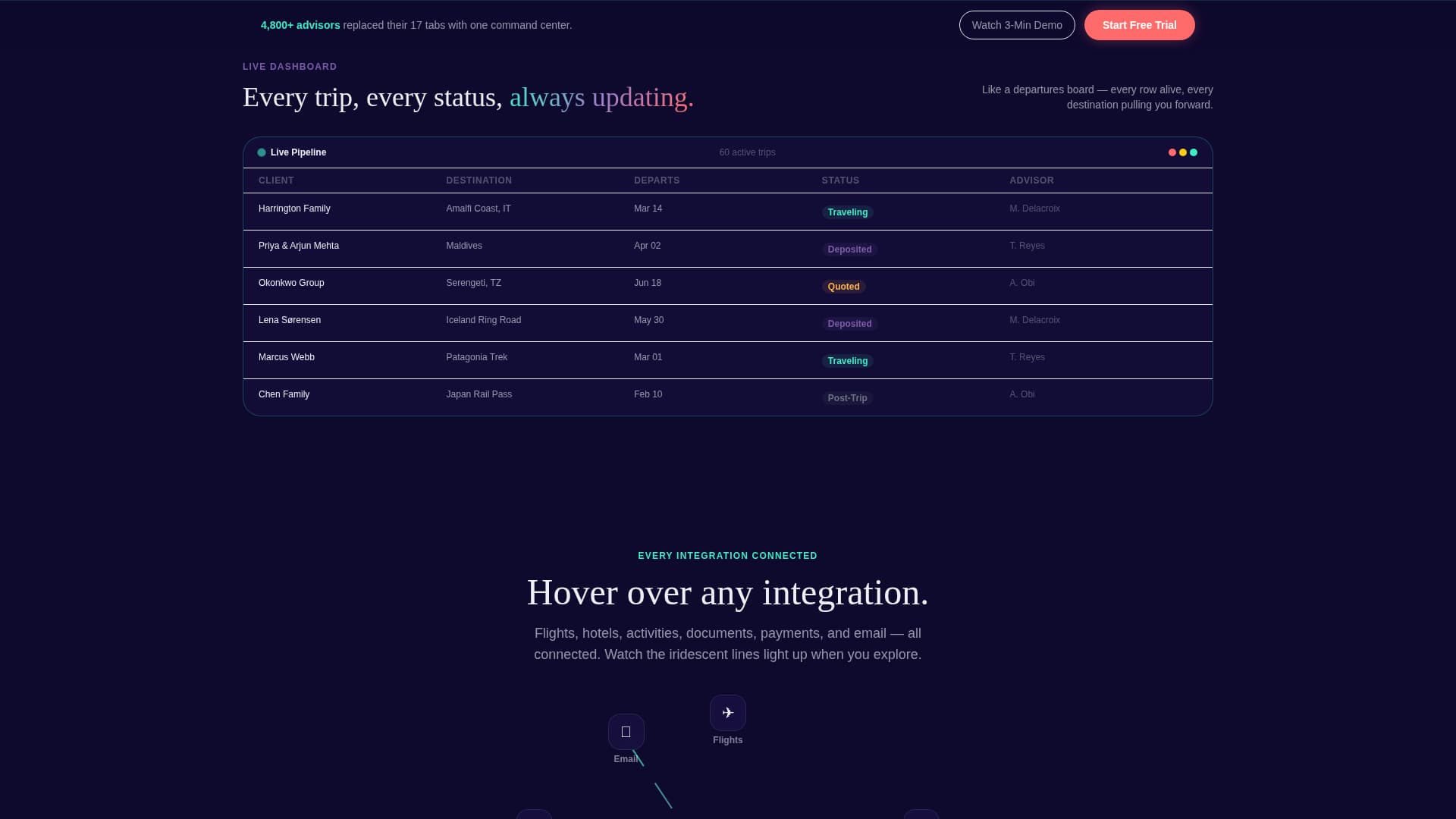Click the teal Live Pipeline status indicator dot
Screen dimensions: 1456x819
(262, 152)
